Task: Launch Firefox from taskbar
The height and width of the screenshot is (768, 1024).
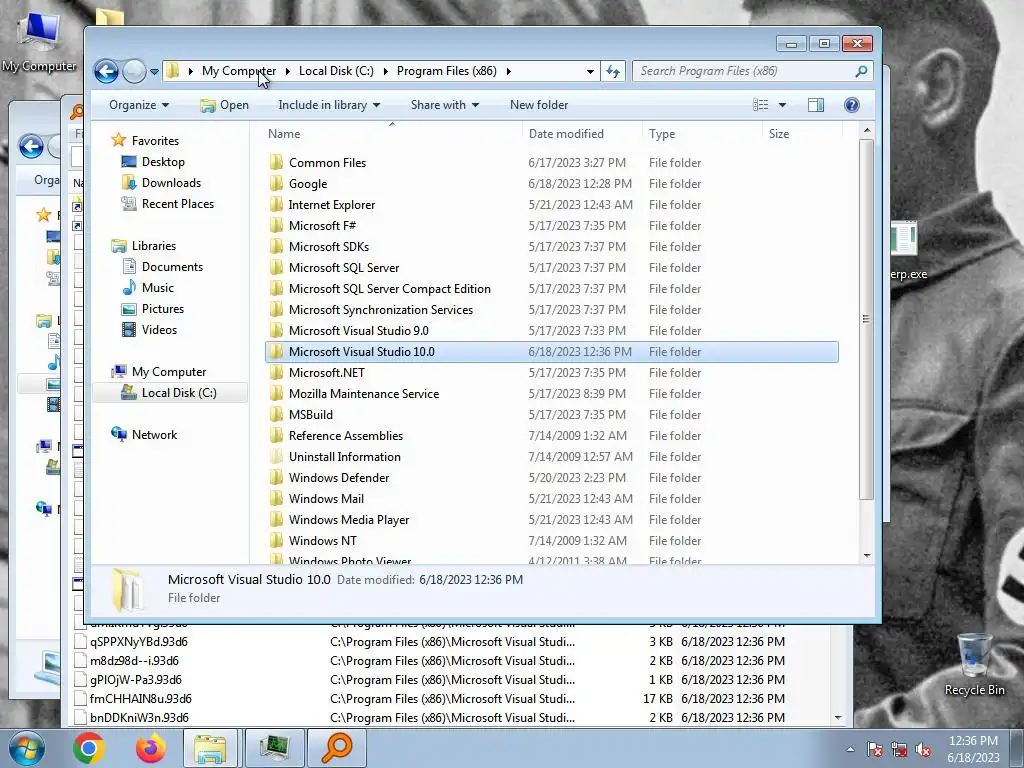Action: (x=151, y=748)
